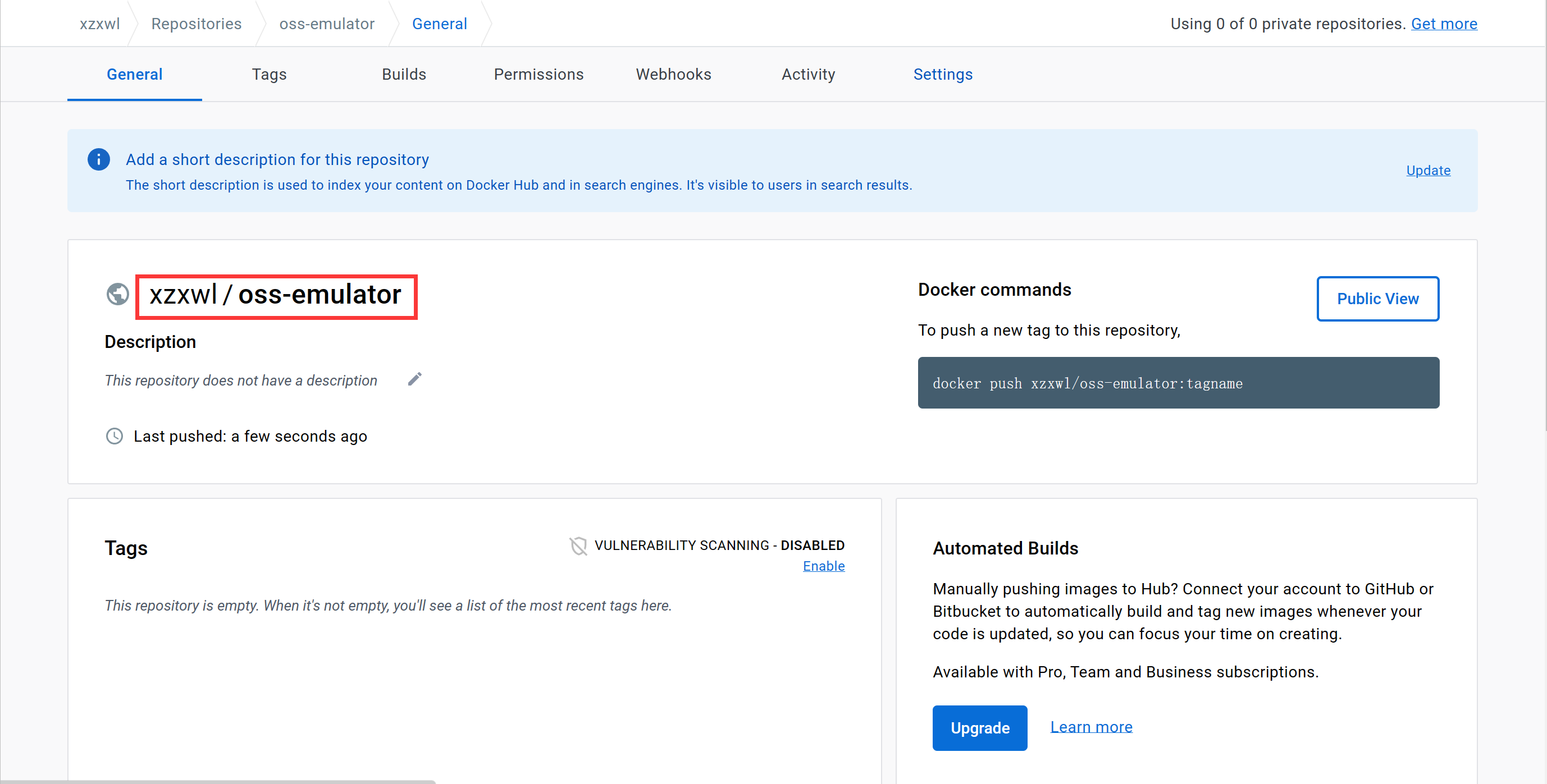Viewport: 1547px width, 784px height.
Task: Click the vulnerability scanning shield icon
Action: point(578,545)
